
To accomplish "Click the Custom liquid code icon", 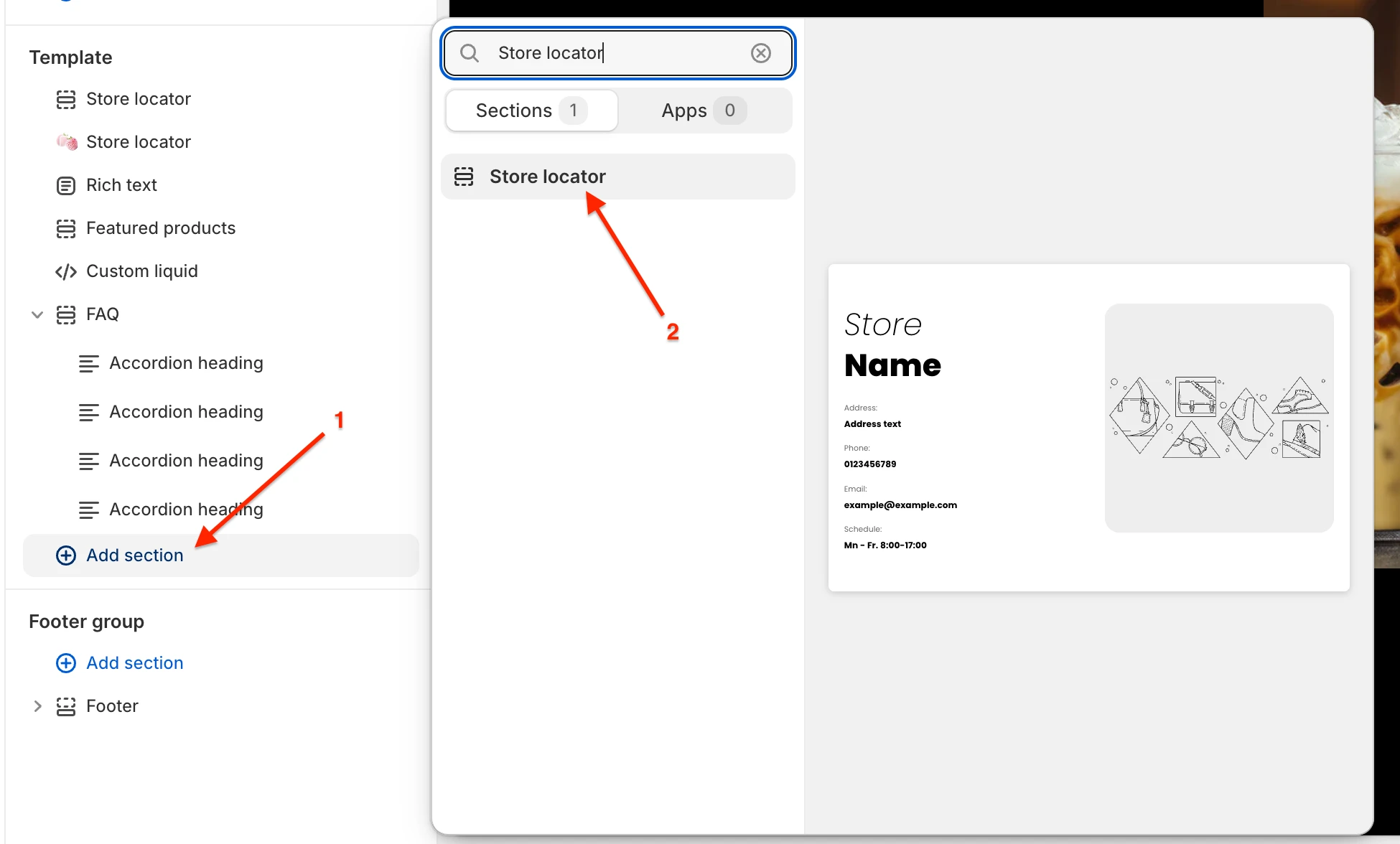I will pyautogui.click(x=66, y=271).
